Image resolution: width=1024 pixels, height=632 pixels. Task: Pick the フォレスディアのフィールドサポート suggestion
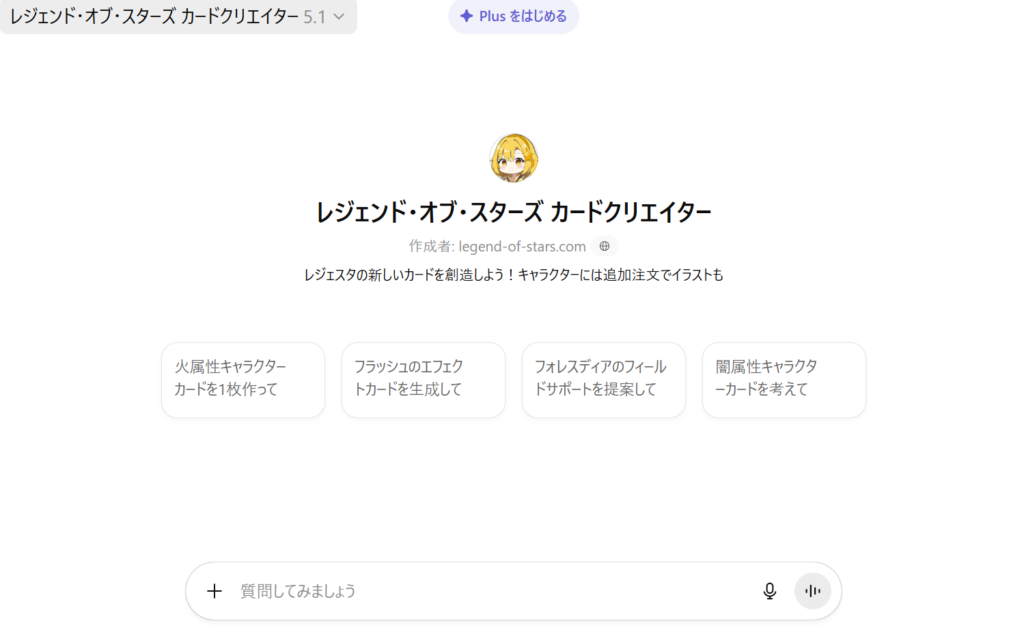pos(603,379)
